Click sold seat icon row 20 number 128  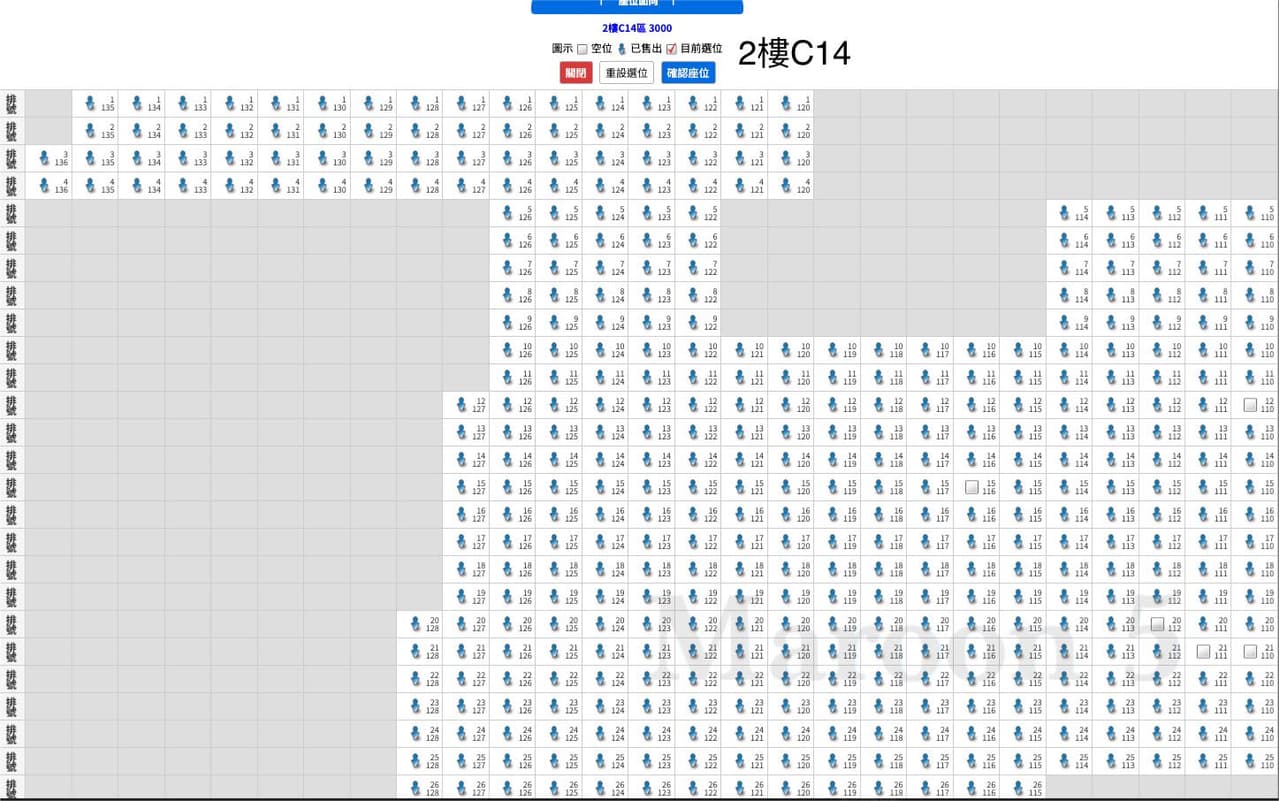[x=416, y=624]
